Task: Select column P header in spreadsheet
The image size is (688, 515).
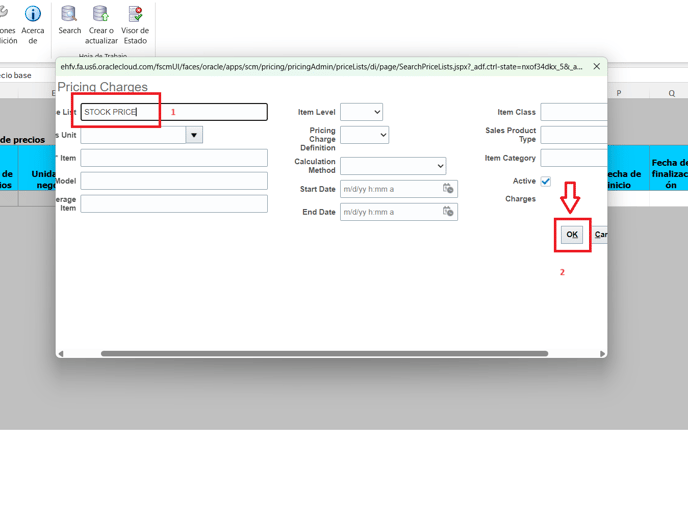Action: pos(619,93)
